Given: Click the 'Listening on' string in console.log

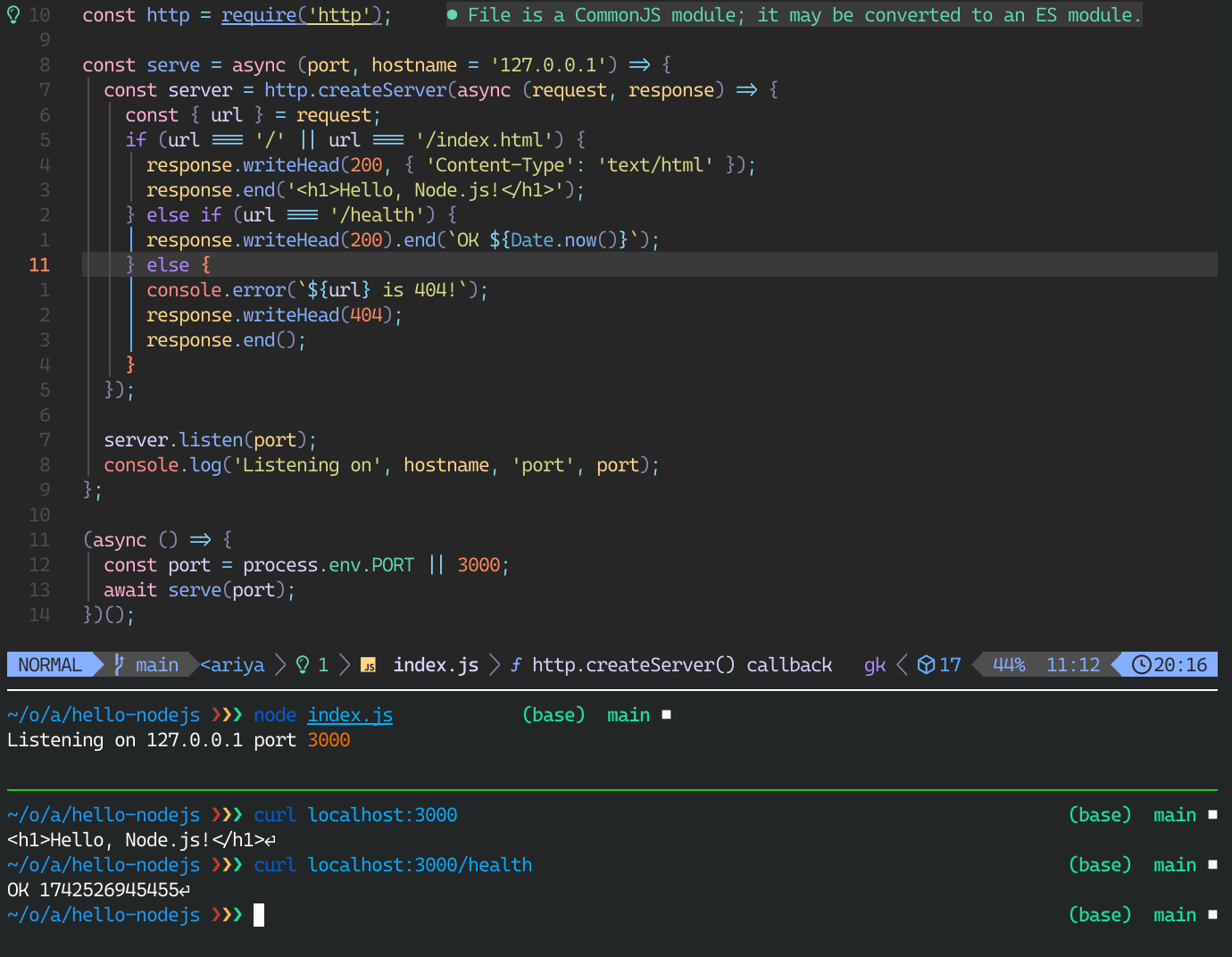Looking at the screenshot, I should (x=307, y=465).
